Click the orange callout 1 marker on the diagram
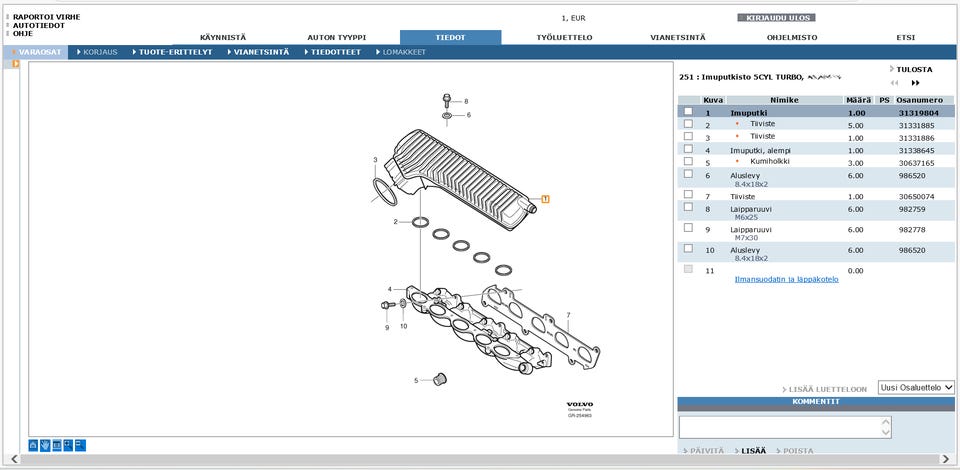This screenshot has width=960, height=470. (x=545, y=199)
